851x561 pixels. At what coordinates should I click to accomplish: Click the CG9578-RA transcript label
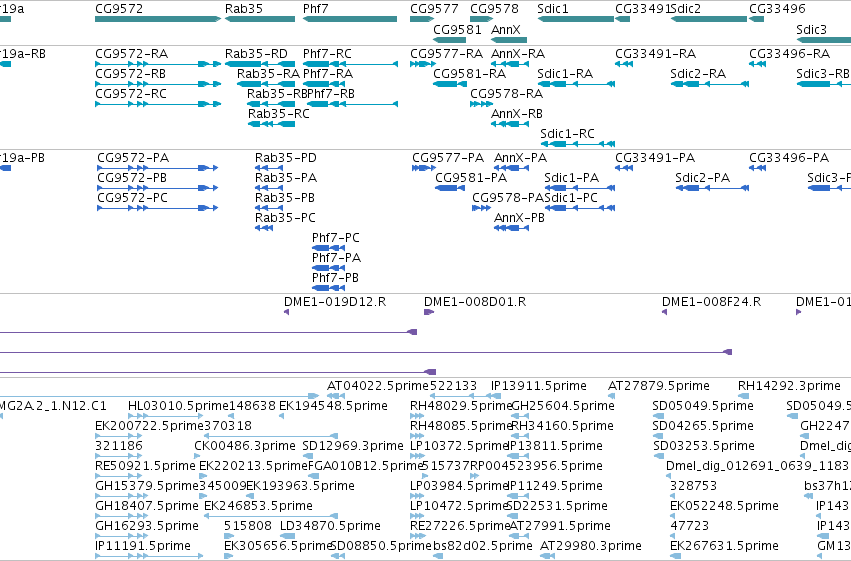click(x=506, y=94)
